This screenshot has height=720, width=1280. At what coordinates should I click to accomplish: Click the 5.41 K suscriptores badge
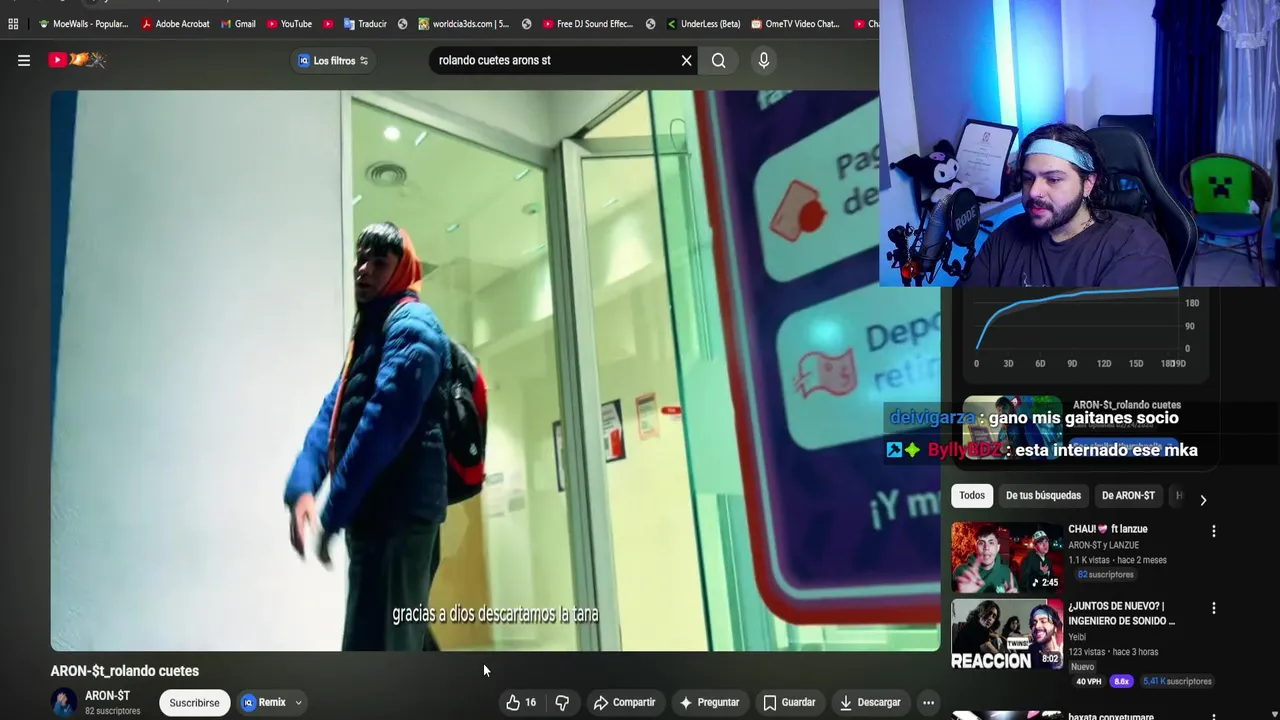click(1176, 682)
